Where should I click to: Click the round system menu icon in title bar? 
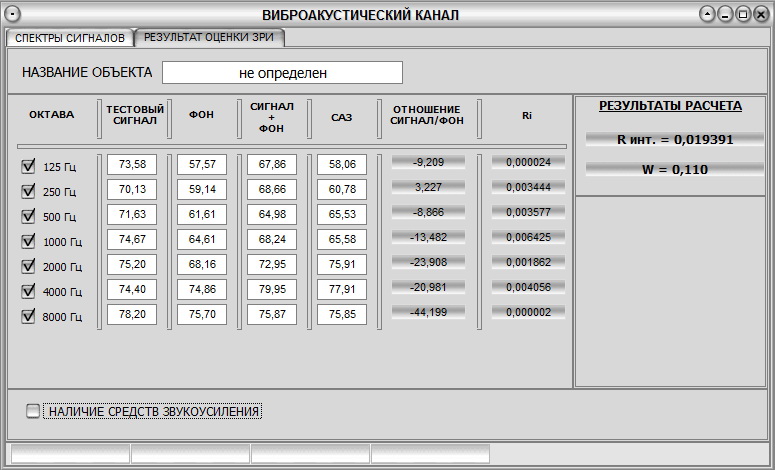coord(12,14)
